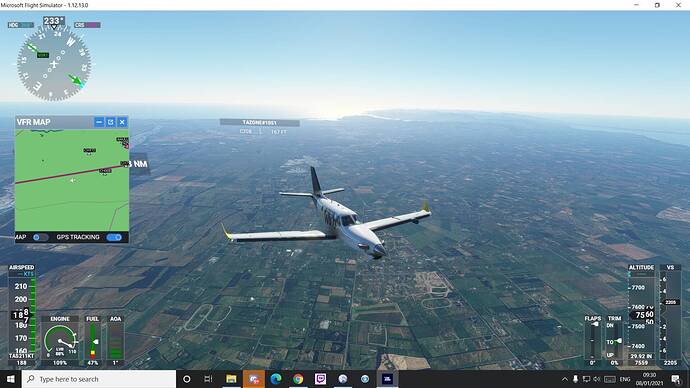The height and width of the screenshot is (388, 690).
Task: Open network settings tray icon
Action: click(586, 379)
